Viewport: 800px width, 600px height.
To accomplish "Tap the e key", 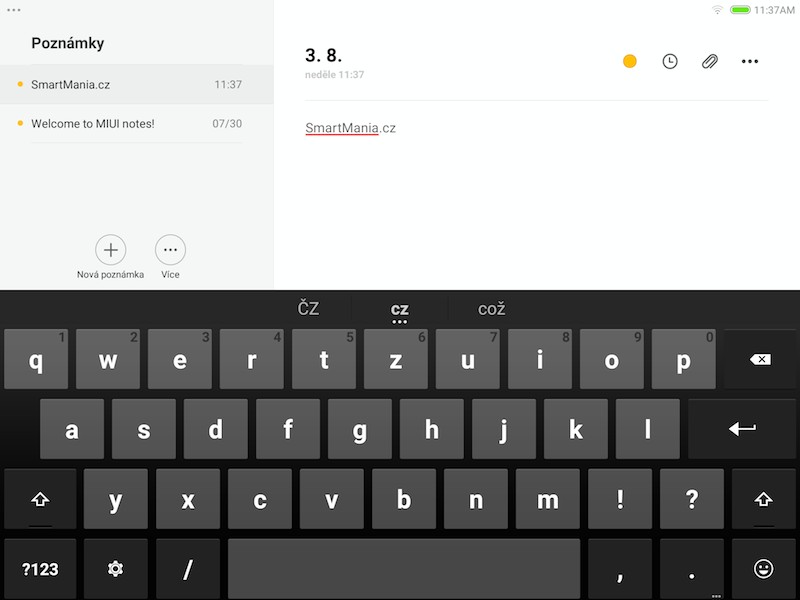I will tap(180, 360).
